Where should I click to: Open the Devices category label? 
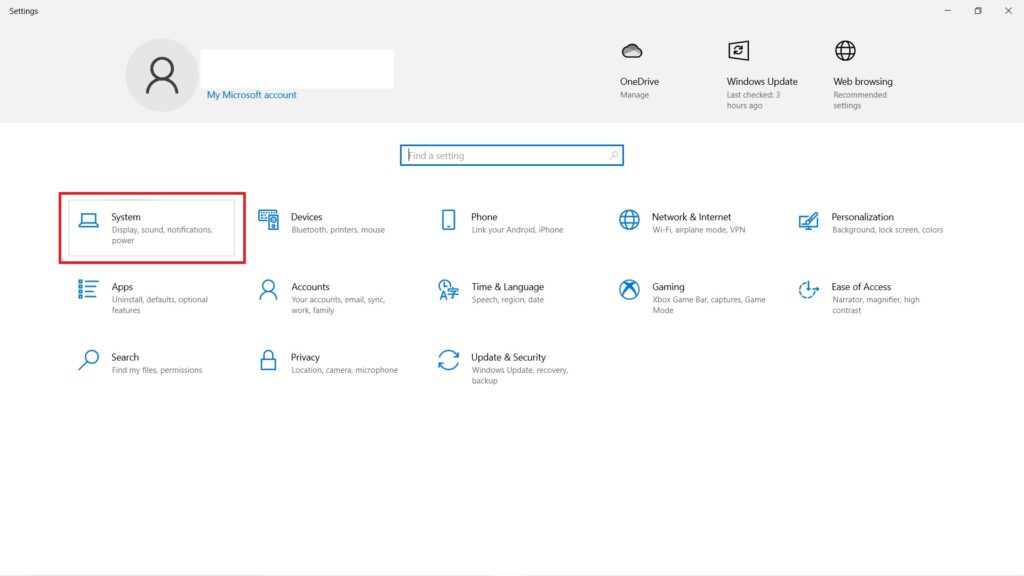[306, 217]
